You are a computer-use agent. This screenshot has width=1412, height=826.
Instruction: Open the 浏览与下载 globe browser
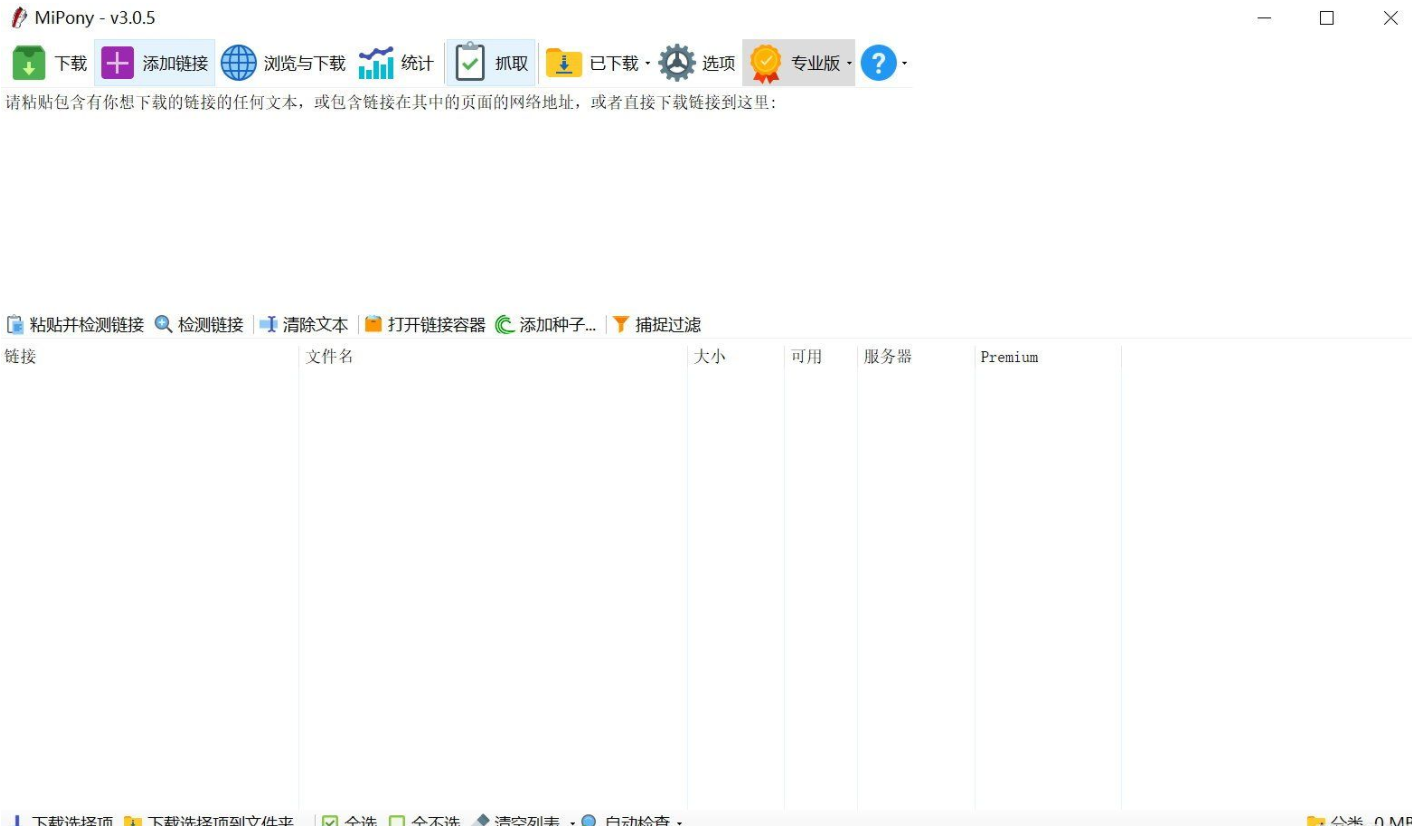pos(283,63)
